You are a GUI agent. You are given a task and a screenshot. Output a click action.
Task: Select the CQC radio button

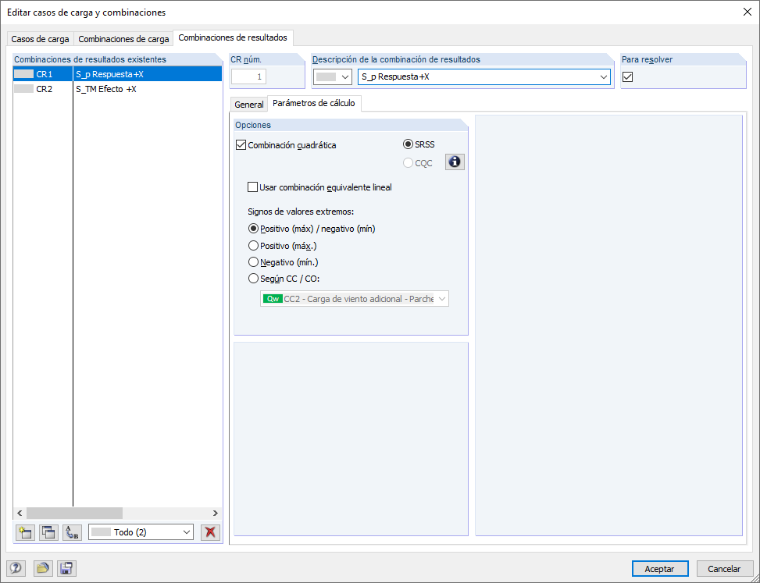[408, 163]
